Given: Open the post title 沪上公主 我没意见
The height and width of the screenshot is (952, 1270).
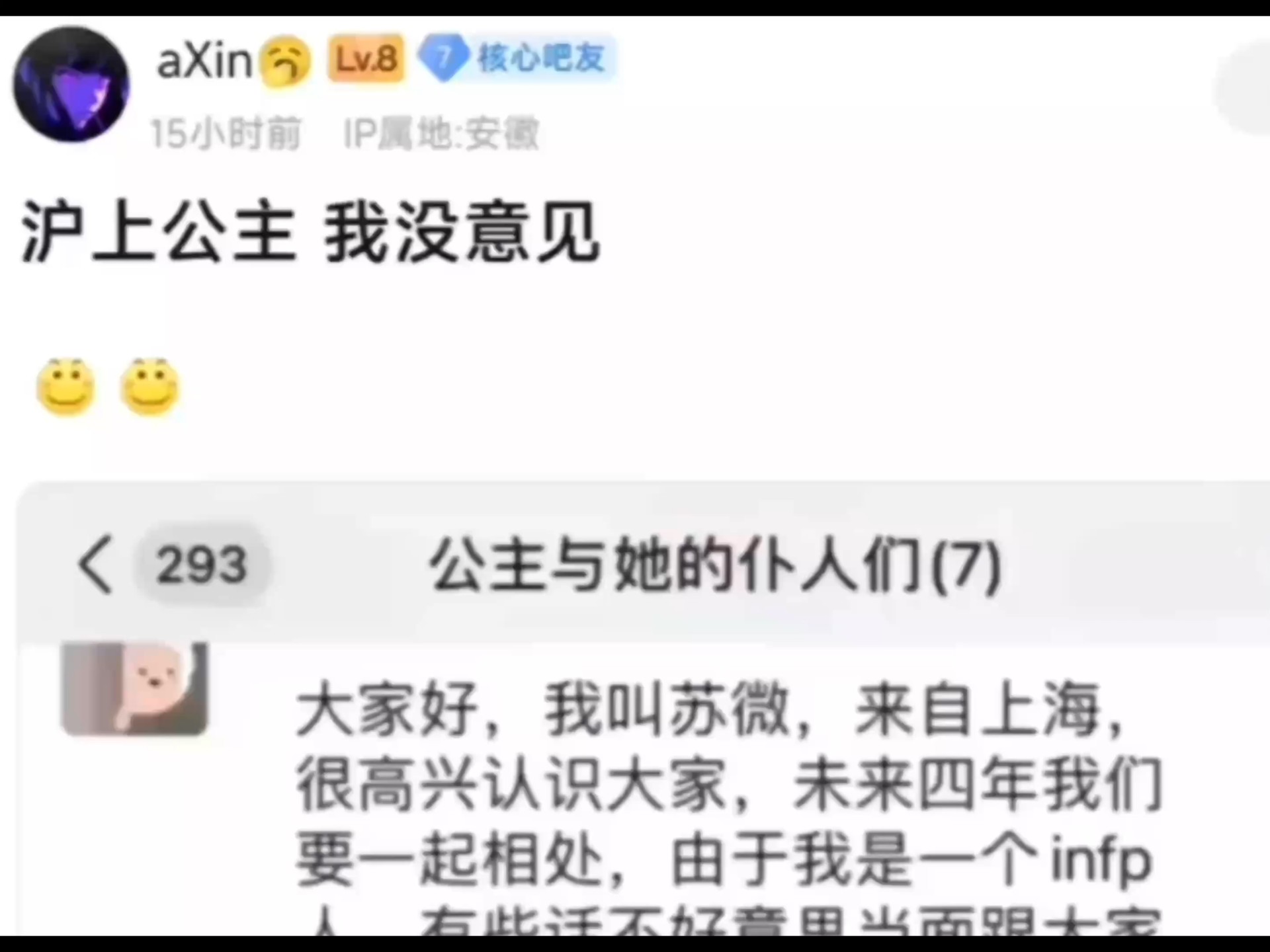Looking at the screenshot, I should coord(311,232).
